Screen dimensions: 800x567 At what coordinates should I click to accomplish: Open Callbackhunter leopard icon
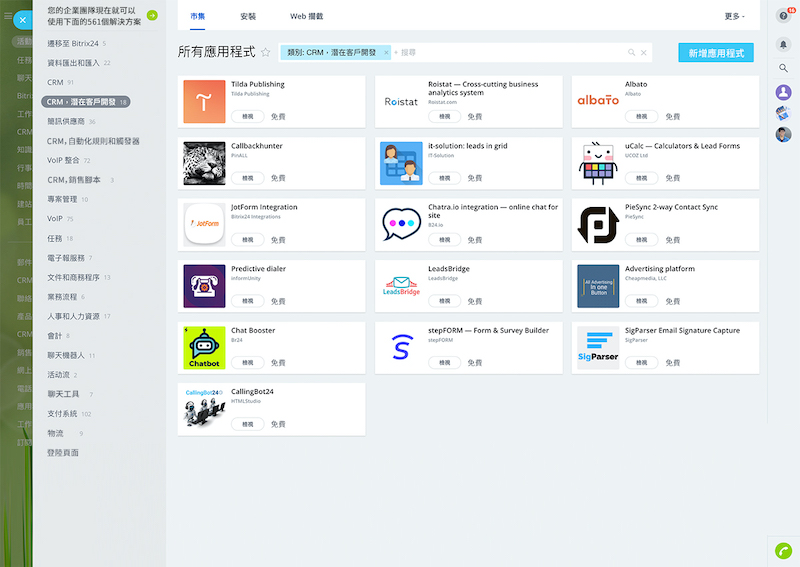(204, 163)
